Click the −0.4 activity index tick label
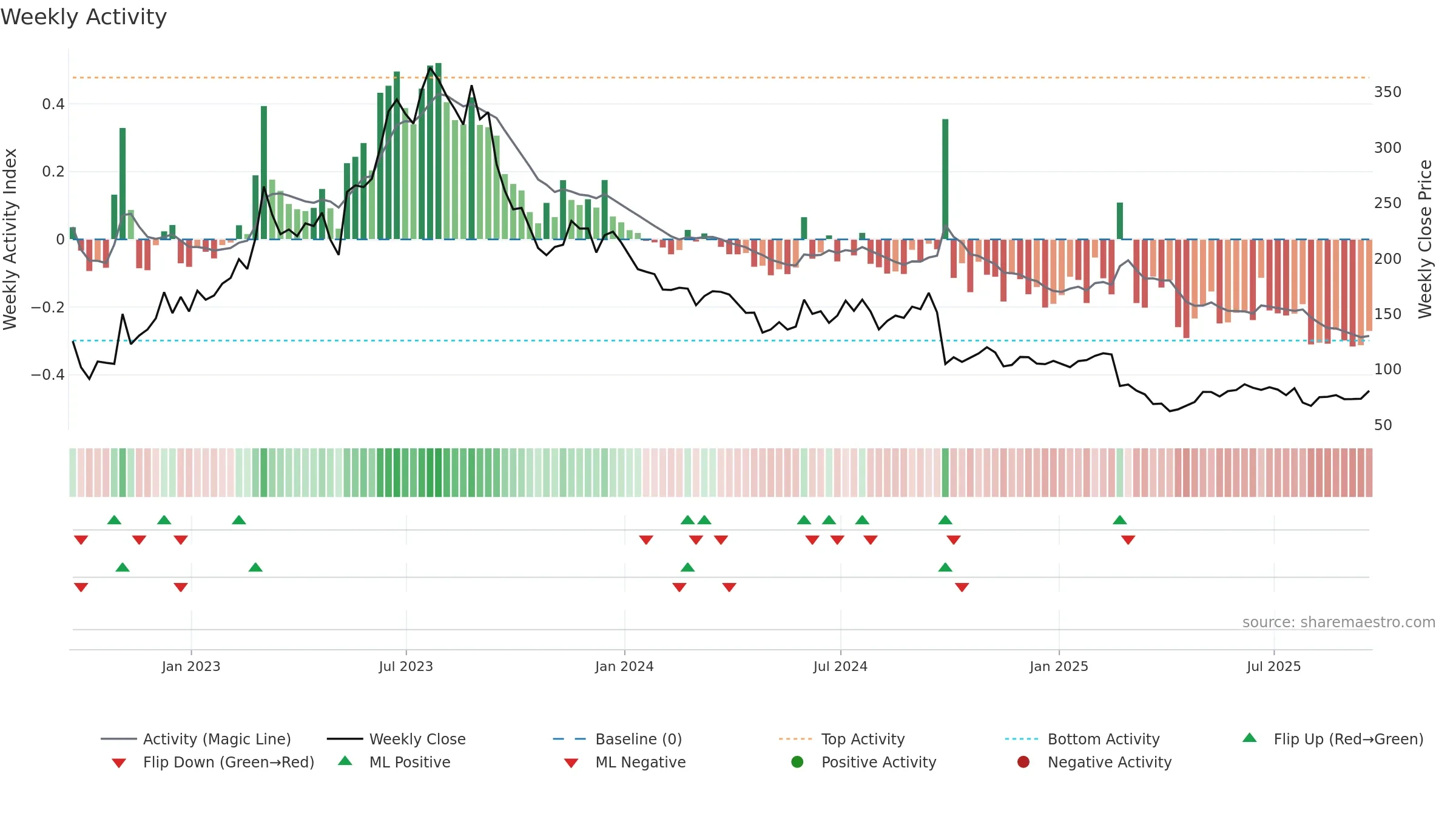1456x819 pixels. [x=48, y=375]
